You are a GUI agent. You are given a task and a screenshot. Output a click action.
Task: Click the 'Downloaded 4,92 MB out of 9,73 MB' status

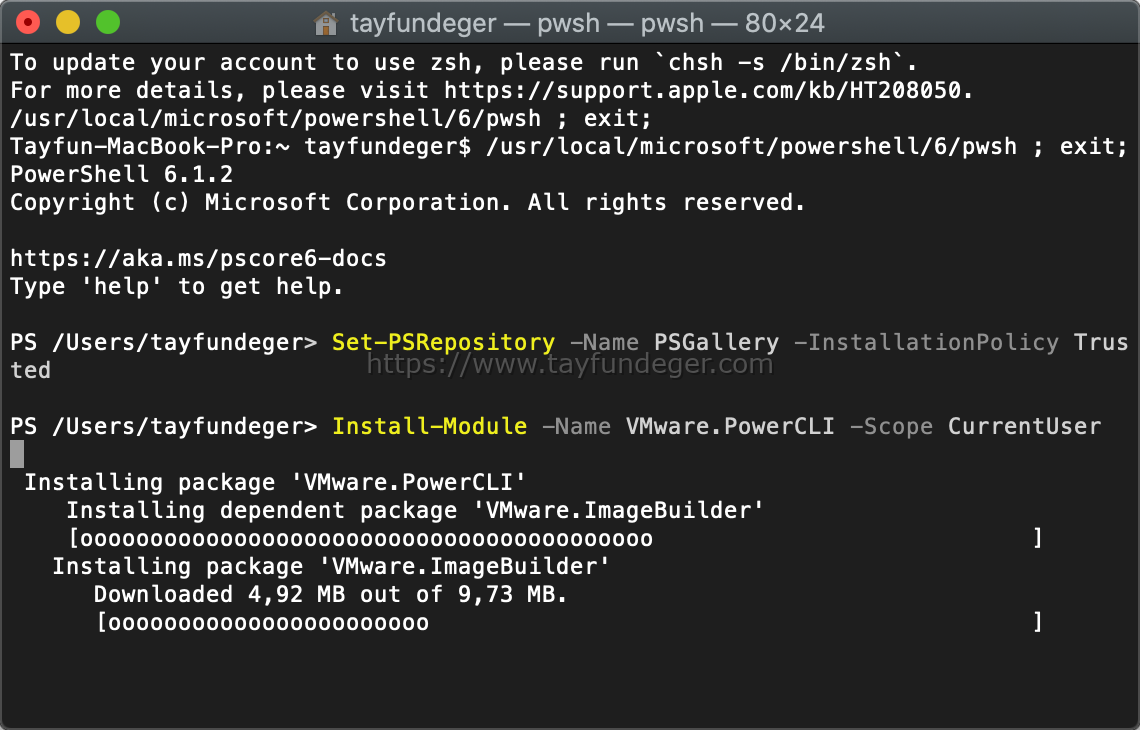(330, 594)
